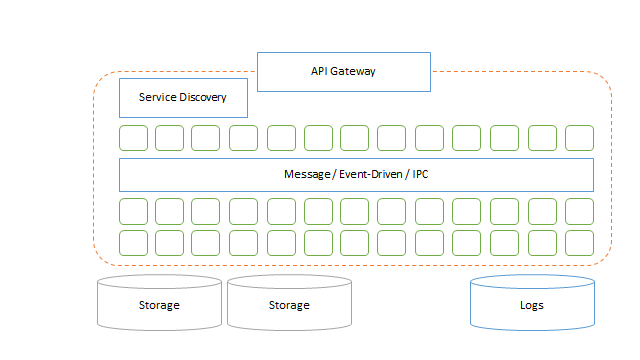Click the API Gateway box
Image resolution: width=640 pixels, height=360 pixels.
pos(344,72)
